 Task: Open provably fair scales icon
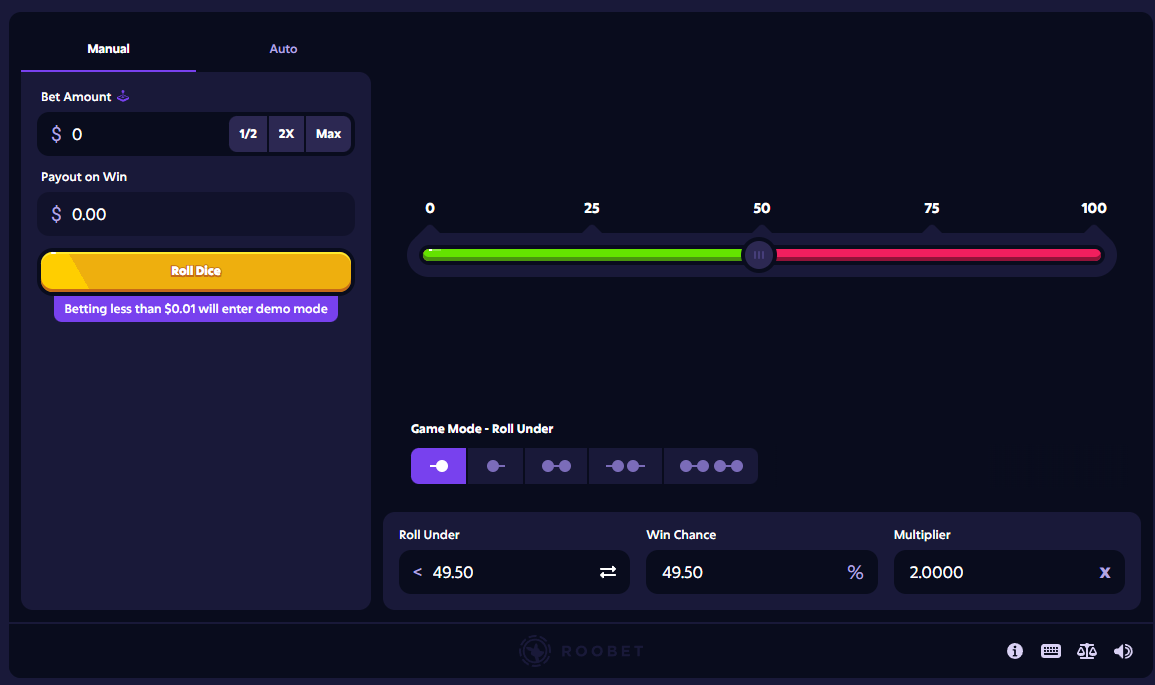click(1086, 651)
